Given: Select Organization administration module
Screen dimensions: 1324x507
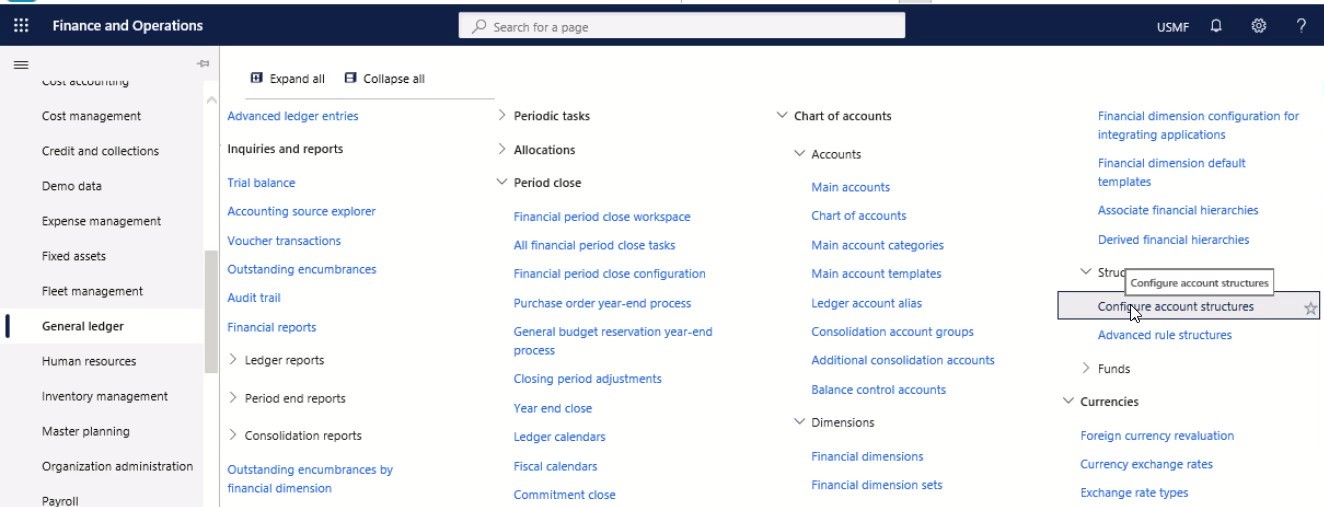Looking at the screenshot, I should (x=117, y=466).
